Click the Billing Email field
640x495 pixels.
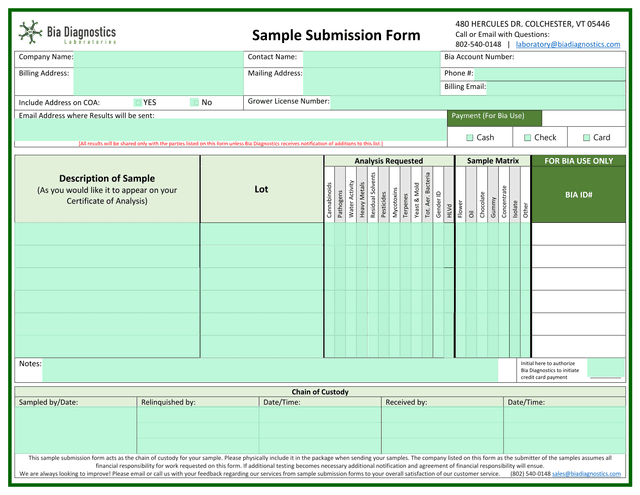(x=556, y=89)
